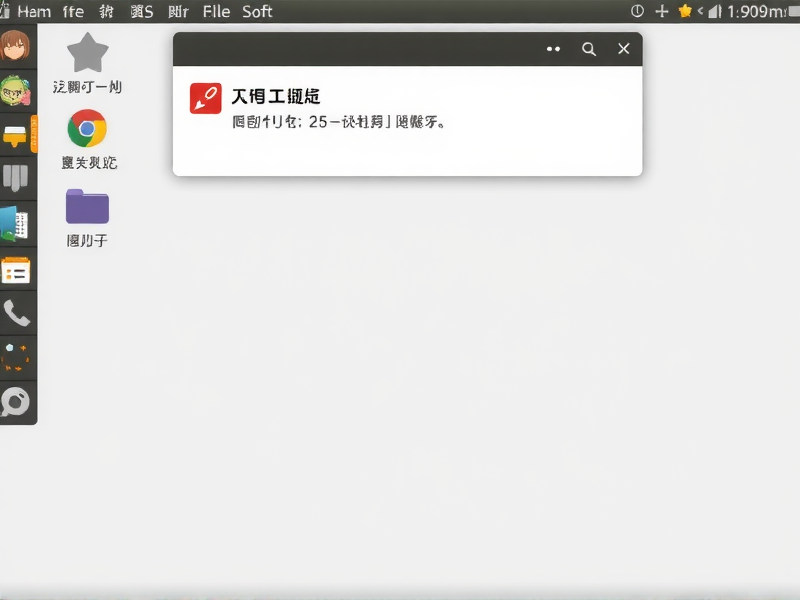Click the bold notification title text

[277, 96]
